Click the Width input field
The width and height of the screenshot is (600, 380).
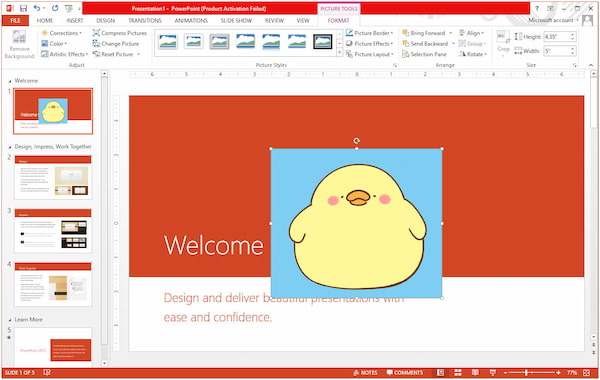[x=557, y=51]
